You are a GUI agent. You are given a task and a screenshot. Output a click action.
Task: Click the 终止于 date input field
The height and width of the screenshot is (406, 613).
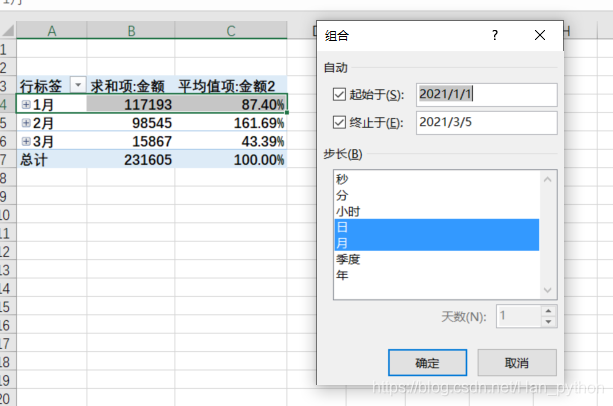[487, 123]
